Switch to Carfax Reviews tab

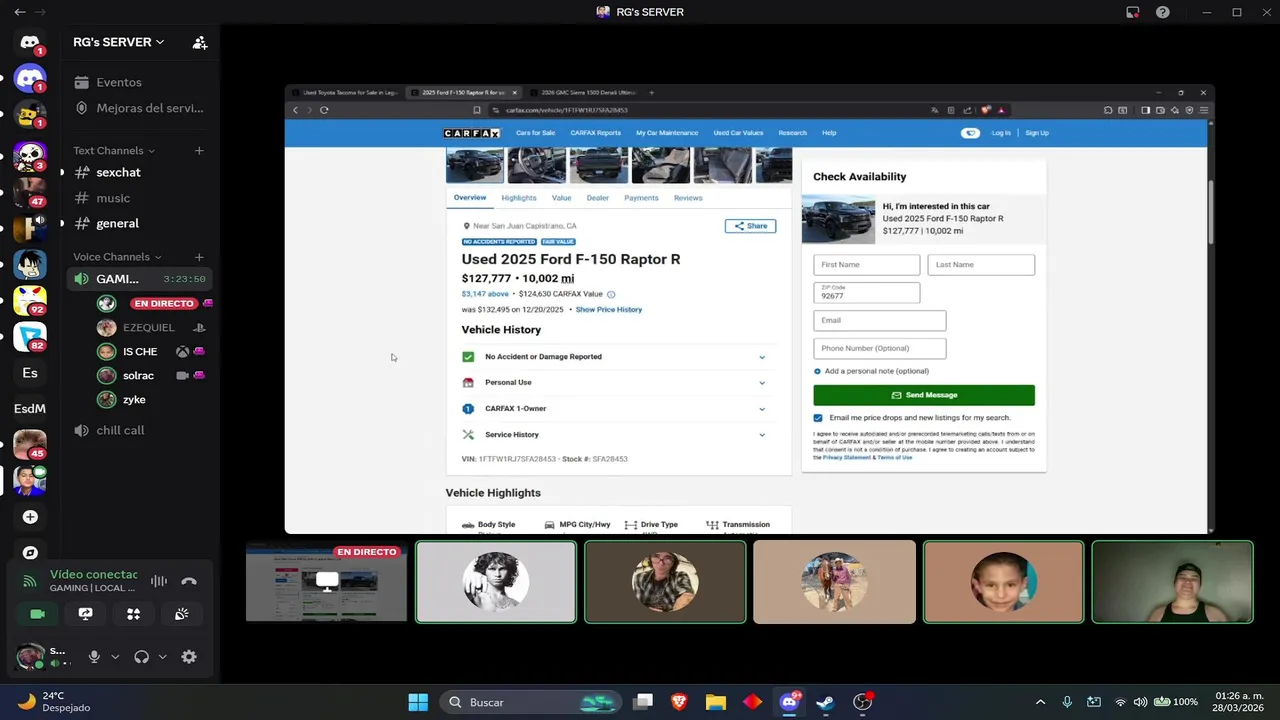click(x=688, y=198)
